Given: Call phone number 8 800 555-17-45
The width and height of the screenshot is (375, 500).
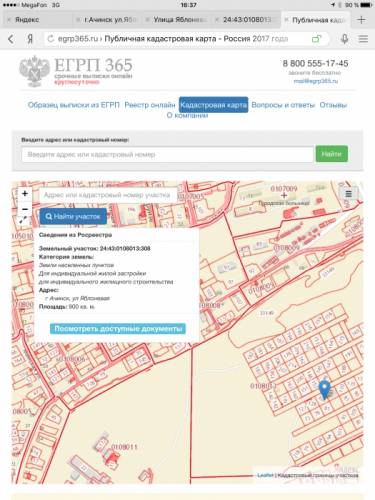Looking at the screenshot, I should click(315, 63).
